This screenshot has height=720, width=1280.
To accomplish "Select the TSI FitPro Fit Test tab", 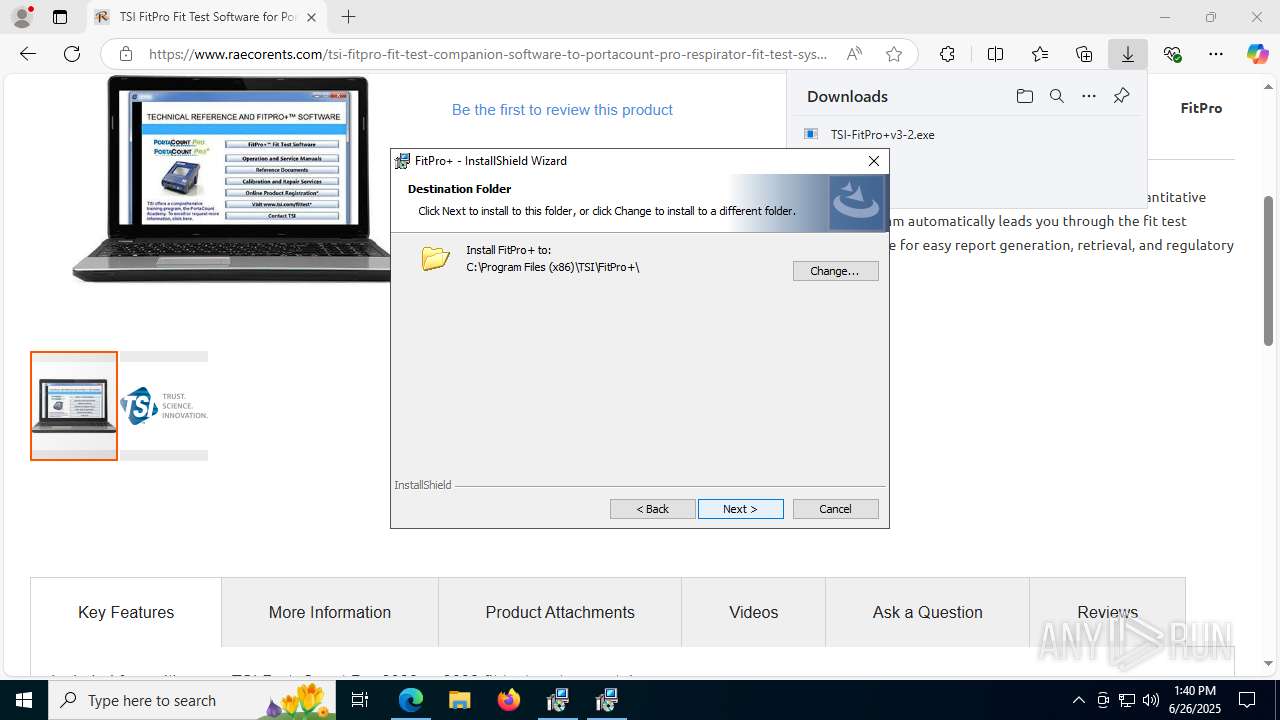I will click(x=207, y=17).
